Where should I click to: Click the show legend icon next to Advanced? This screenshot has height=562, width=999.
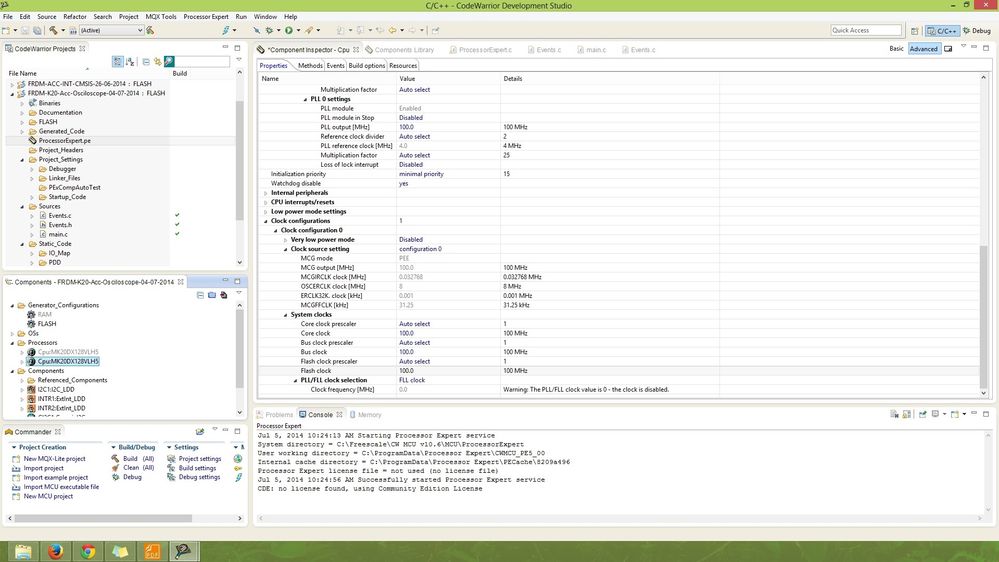coord(948,48)
